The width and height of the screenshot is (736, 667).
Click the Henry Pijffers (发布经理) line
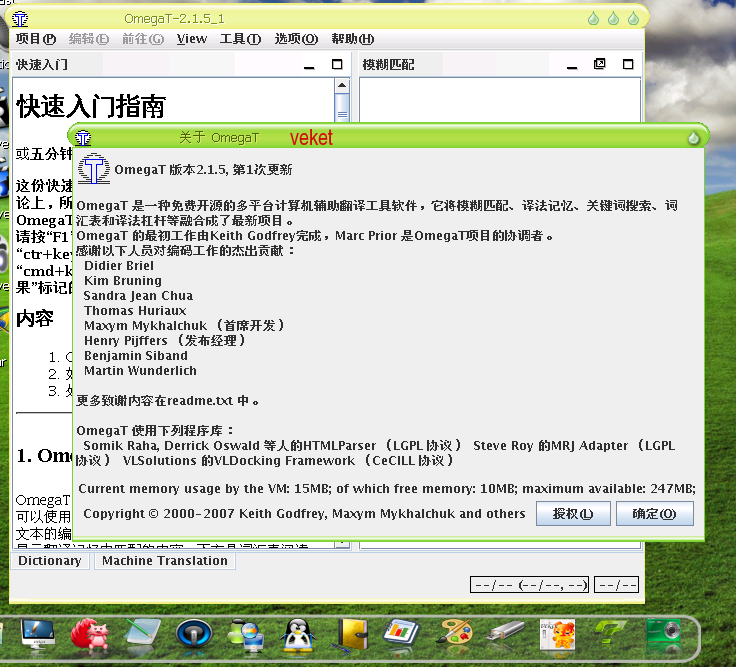pos(165,341)
